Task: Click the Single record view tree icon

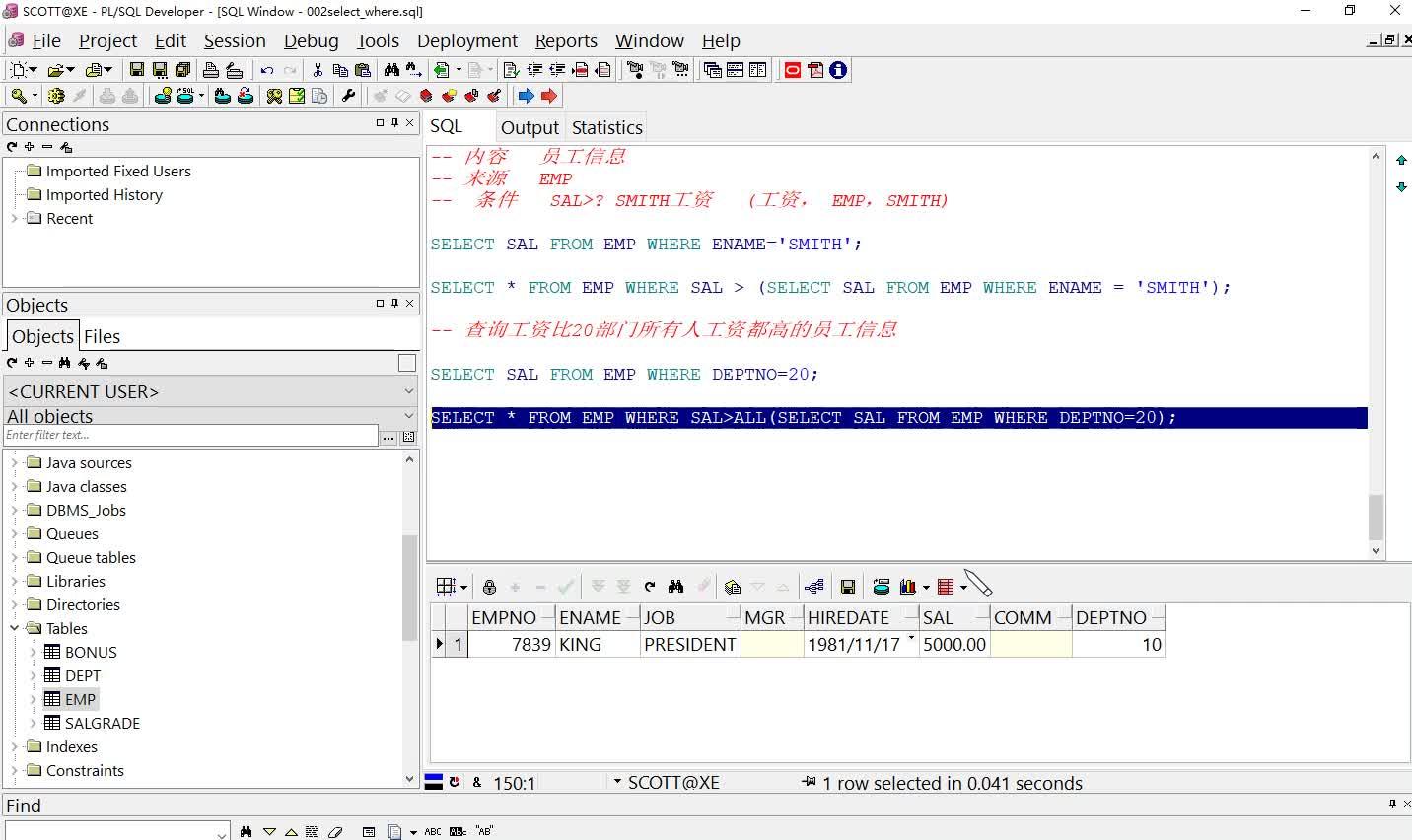Action: click(x=814, y=587)
